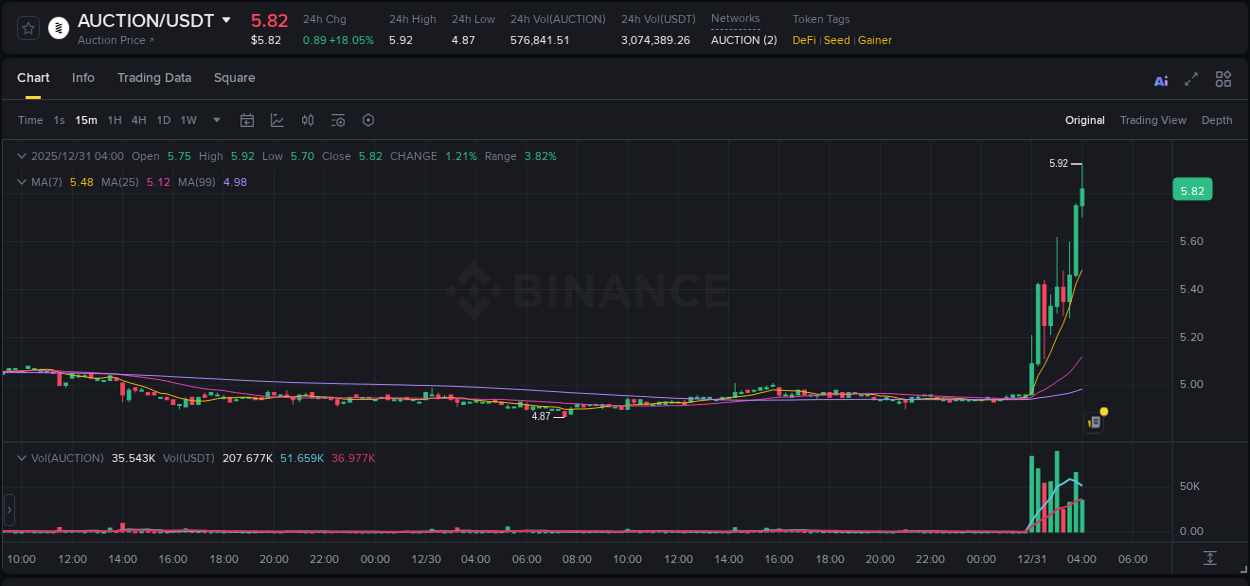Switch to the Info tab
The width and height of the screenshot is (1250, 586).
click(x=83, y=78)
